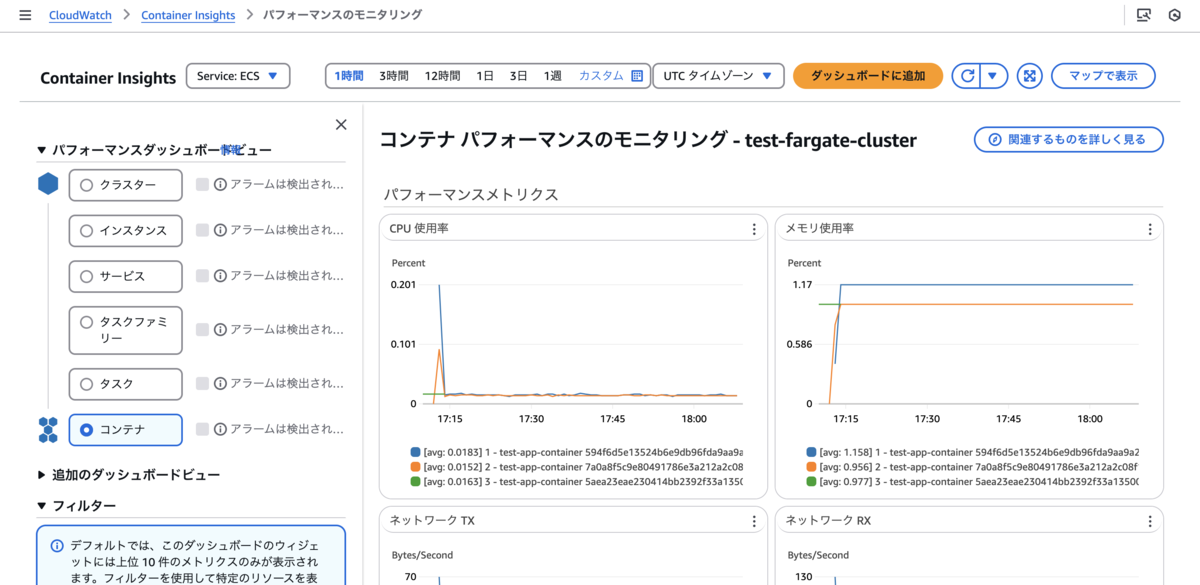Viewport: 1200px width, 585px height.
Task: Go to Container Insights breadcrumb link
Action: pos(188,15)
